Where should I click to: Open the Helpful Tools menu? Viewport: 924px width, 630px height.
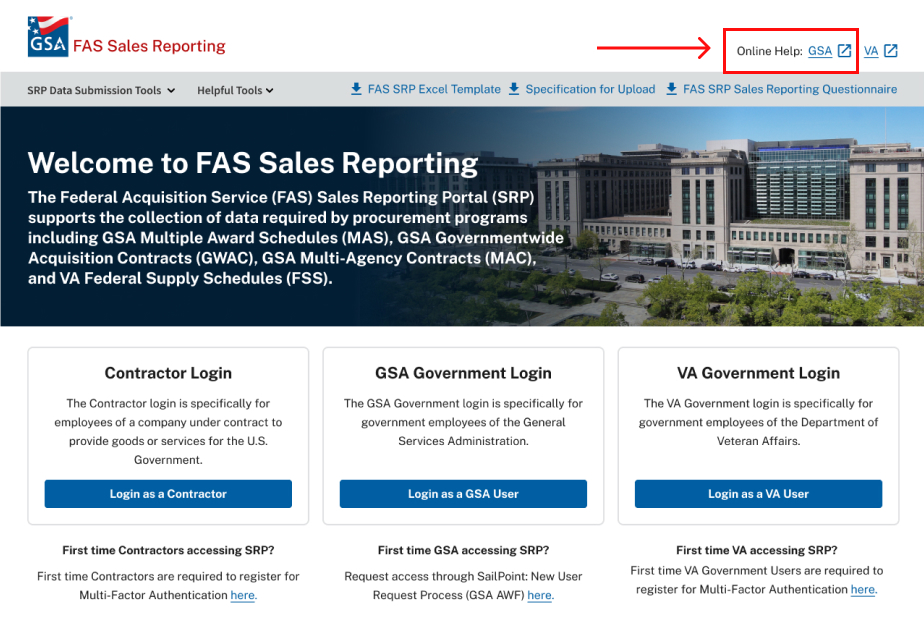coord(235,90)
